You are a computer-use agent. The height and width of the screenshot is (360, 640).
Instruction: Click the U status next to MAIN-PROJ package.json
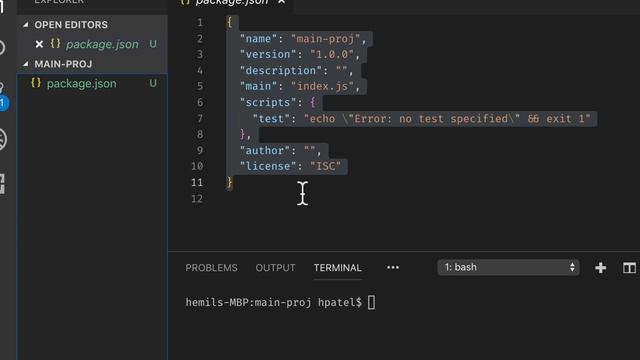(x=153, y=84)
